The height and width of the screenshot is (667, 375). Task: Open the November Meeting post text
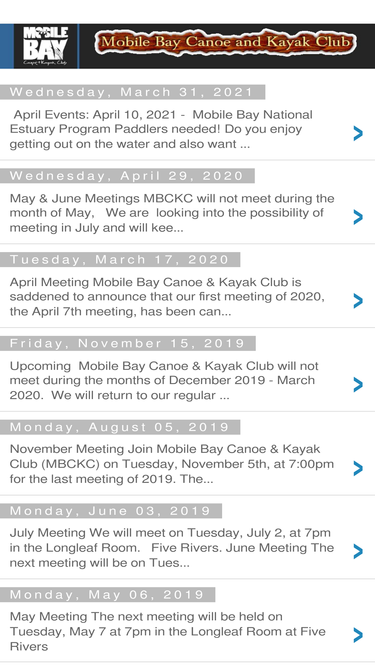pyautogui.click(x=172, y=464)
